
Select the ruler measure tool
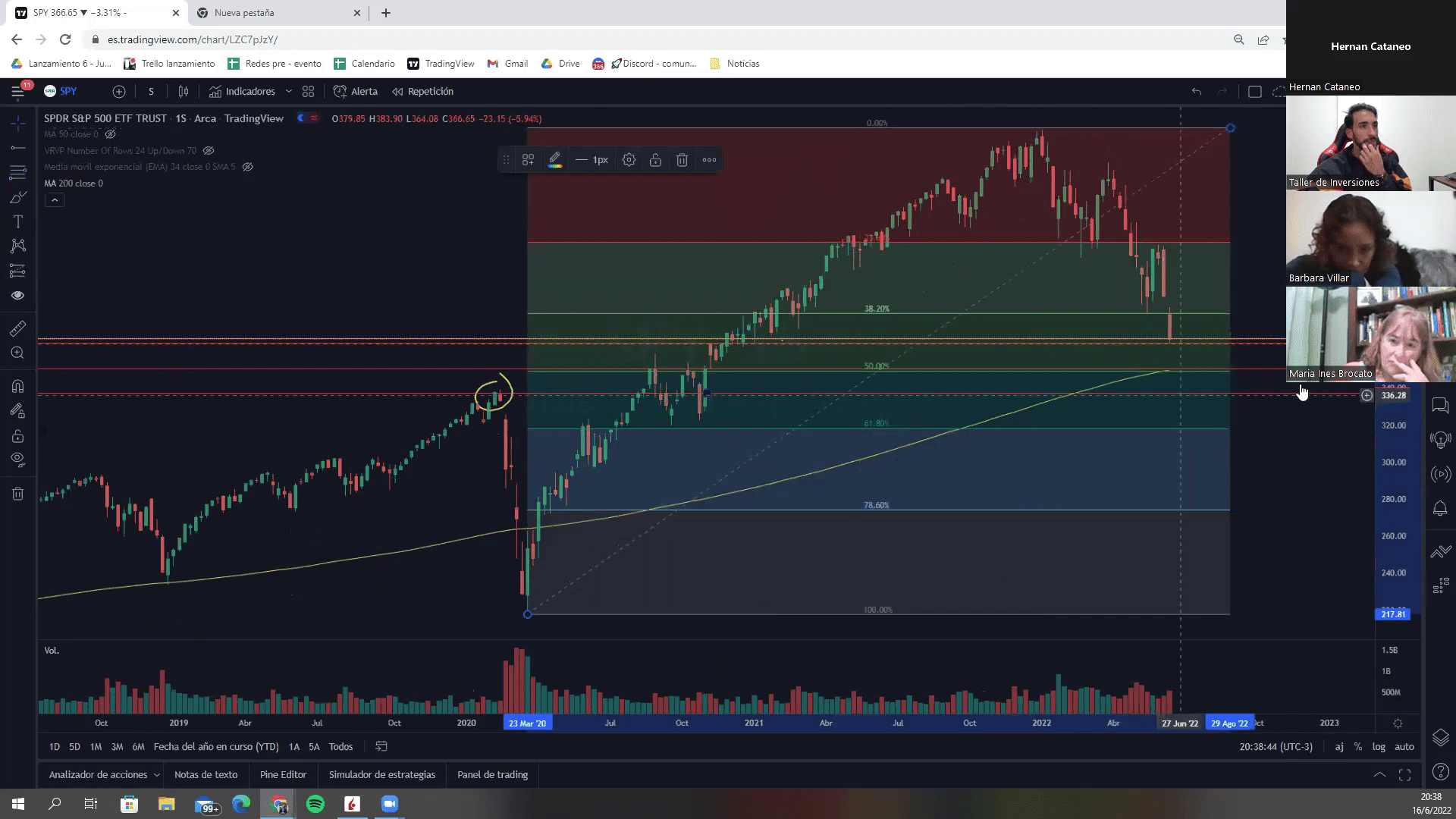coord(18,328)
